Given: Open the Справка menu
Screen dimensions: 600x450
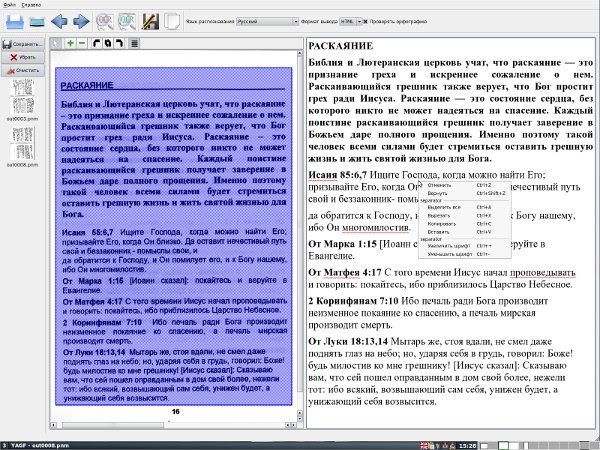Looking at the screenshot, I should (31, 5).
